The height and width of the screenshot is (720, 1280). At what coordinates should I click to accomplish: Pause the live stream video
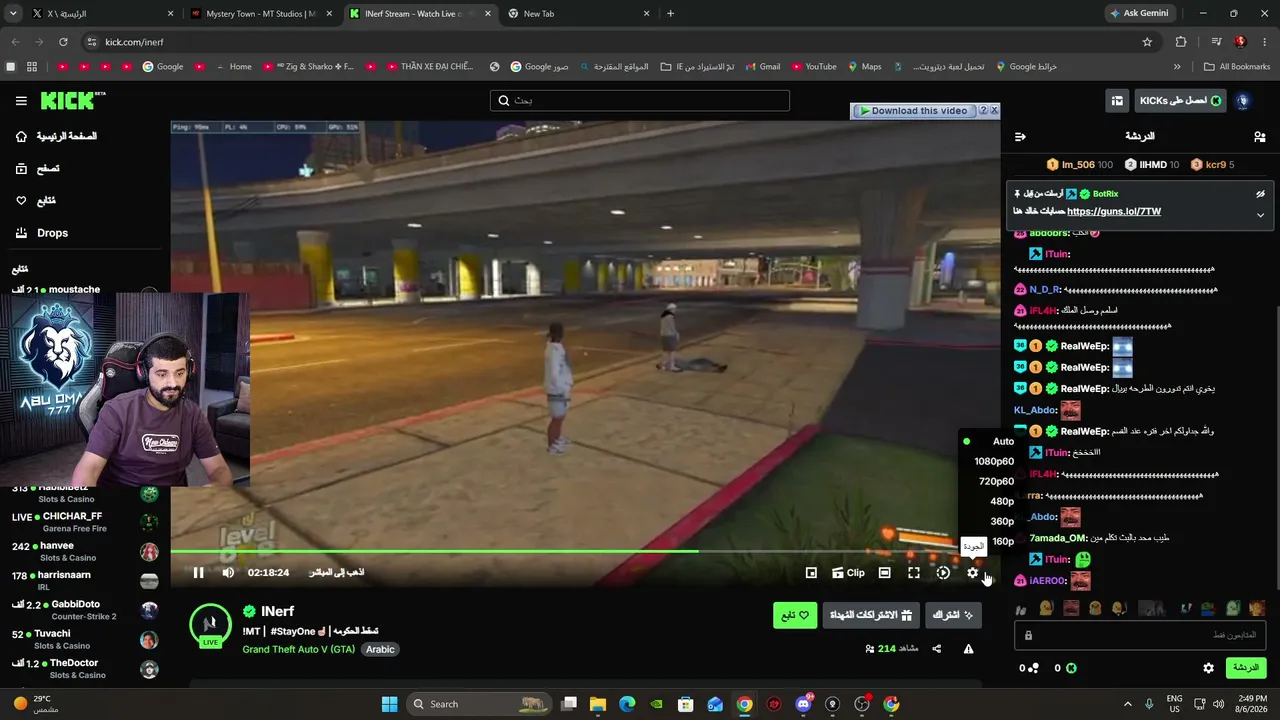tap(198, 573)
